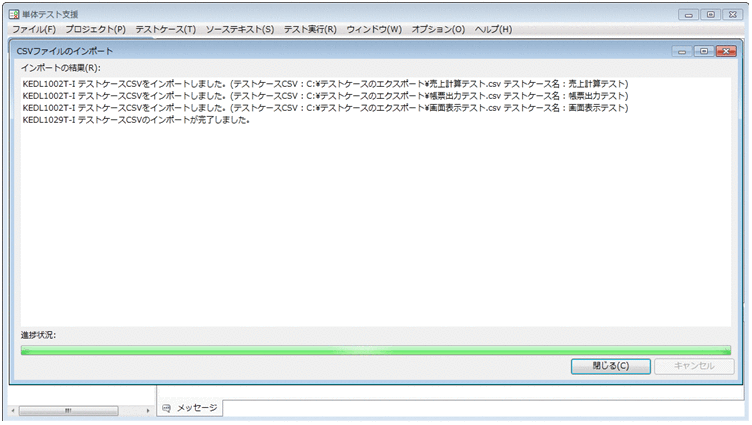Image resolution: width=752 pixels, height=425 pixels.
Task: Select the 画面表示テスト.csv import result line
Action: (x=325, y=108)
